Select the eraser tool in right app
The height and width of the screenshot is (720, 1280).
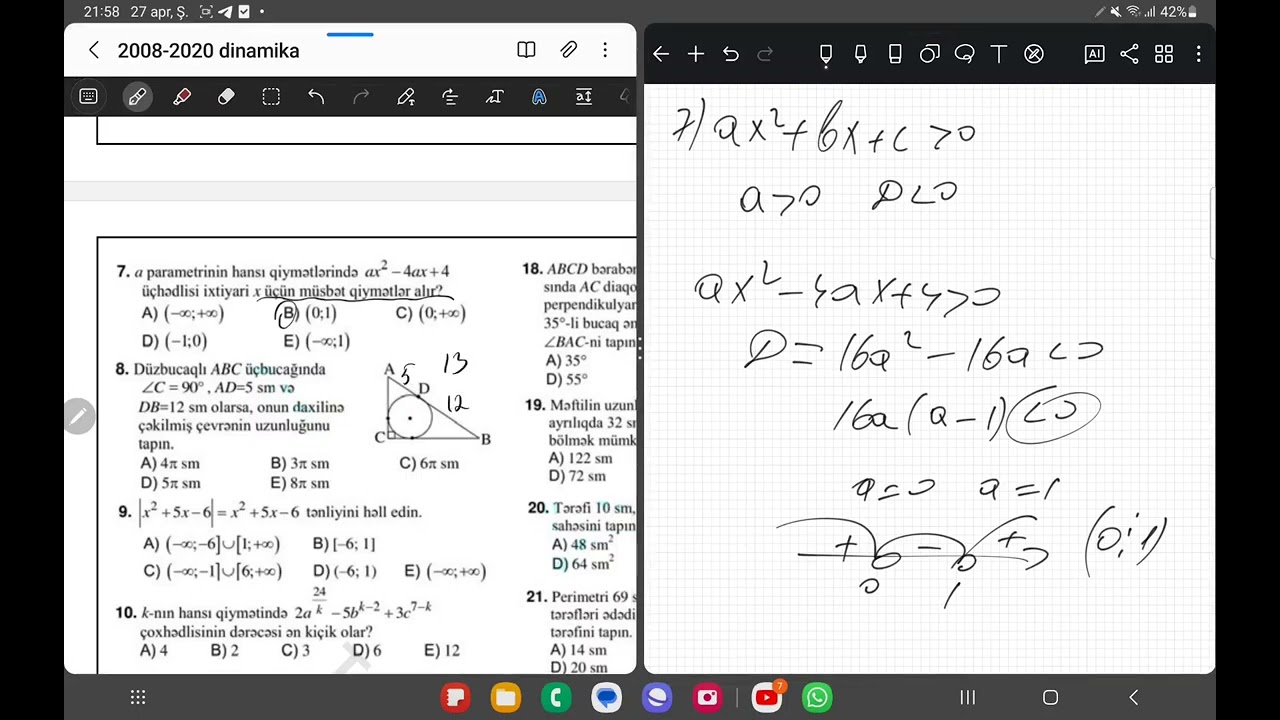click(895, 55)
